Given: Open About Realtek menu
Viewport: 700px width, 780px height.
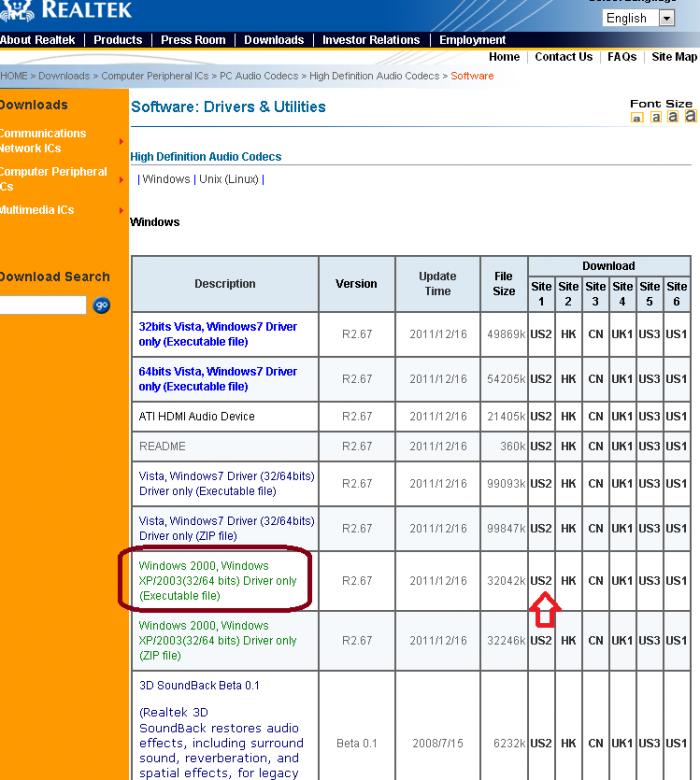Looking at the screenshot, I should point(38,40).
